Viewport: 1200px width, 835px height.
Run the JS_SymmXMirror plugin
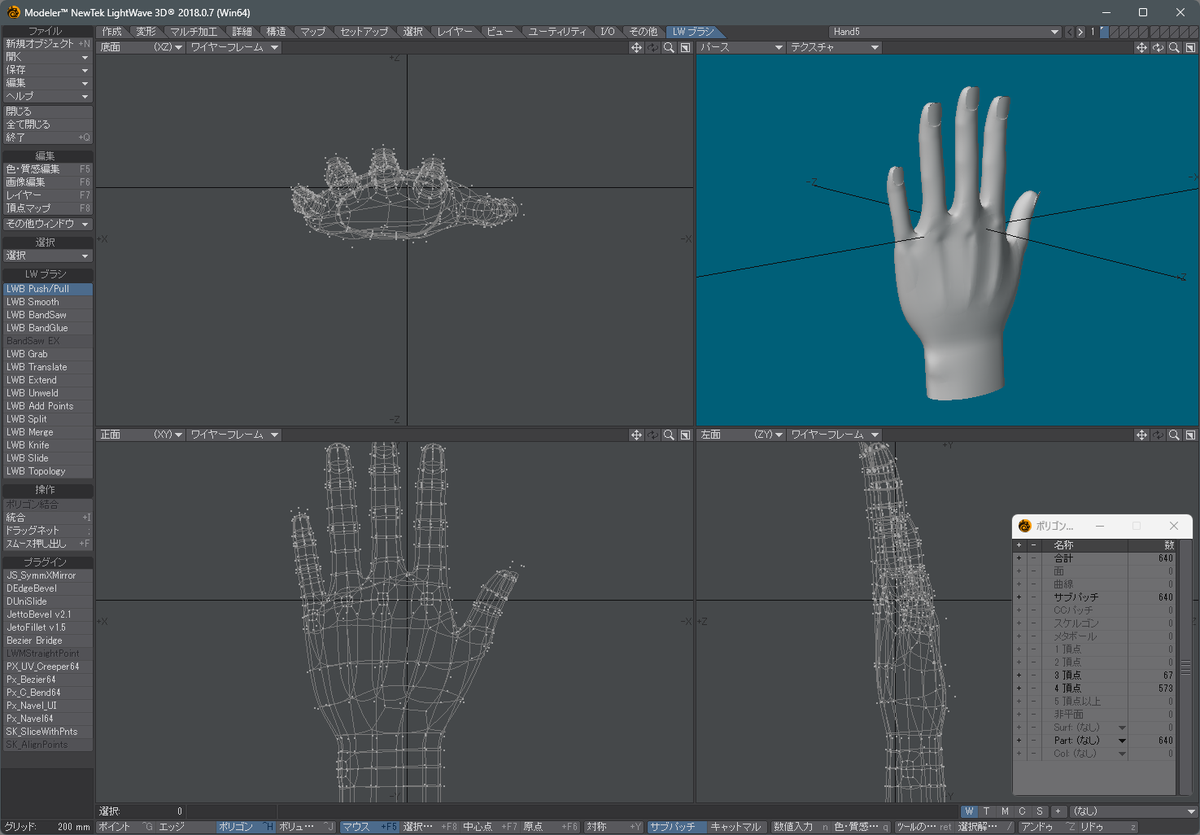click(47, 575)
